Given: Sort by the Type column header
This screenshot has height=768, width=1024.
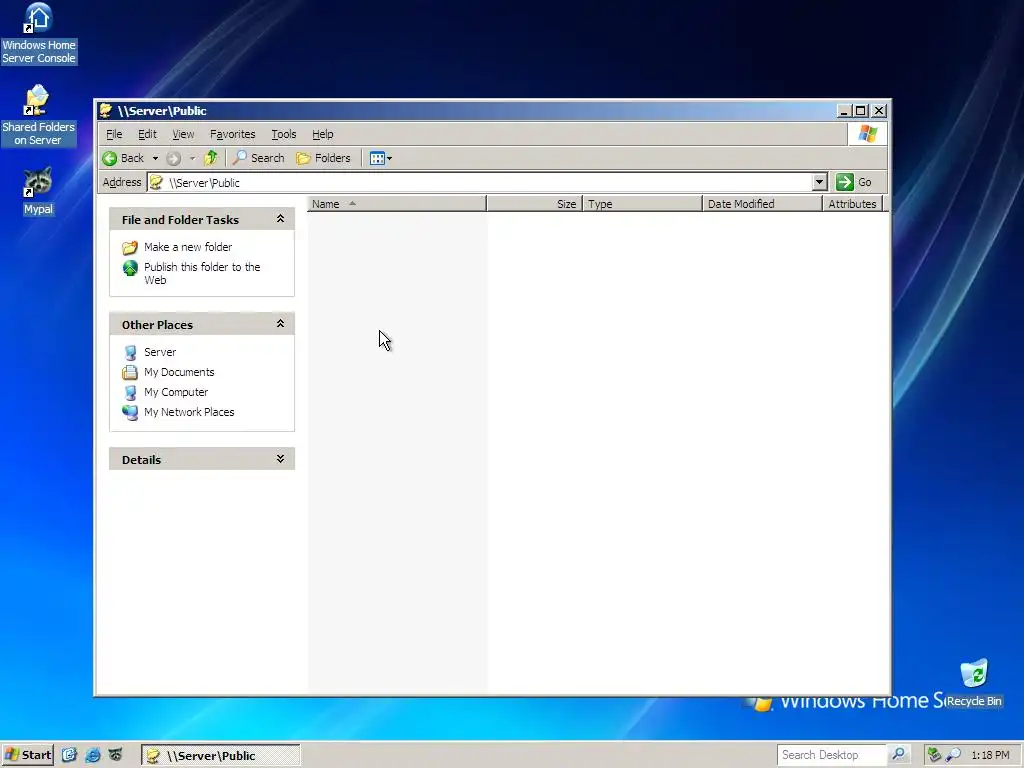Looking at the screenshot, I should pyautogui.click(x=642, y=204).
